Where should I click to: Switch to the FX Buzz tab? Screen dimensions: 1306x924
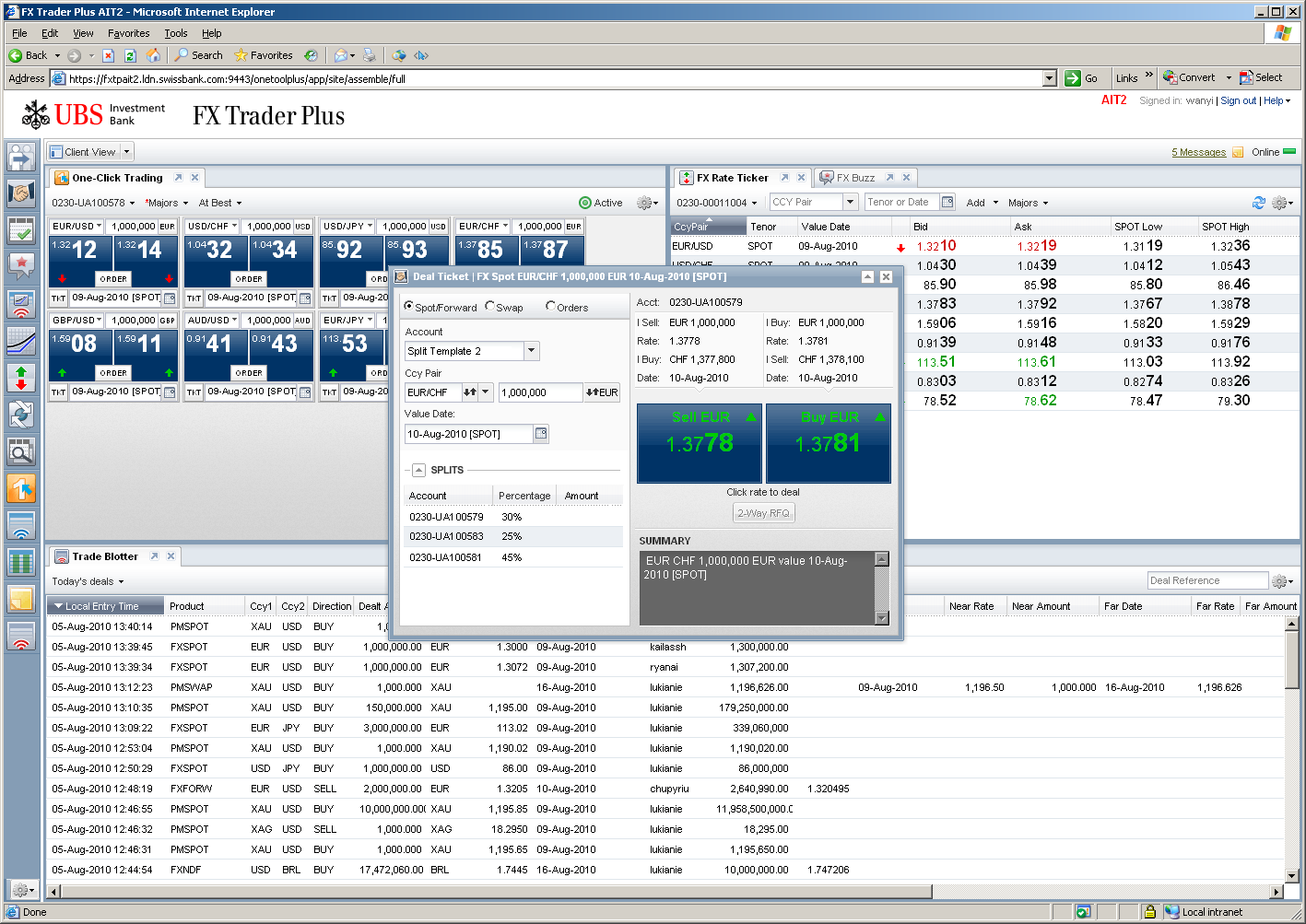854,178
